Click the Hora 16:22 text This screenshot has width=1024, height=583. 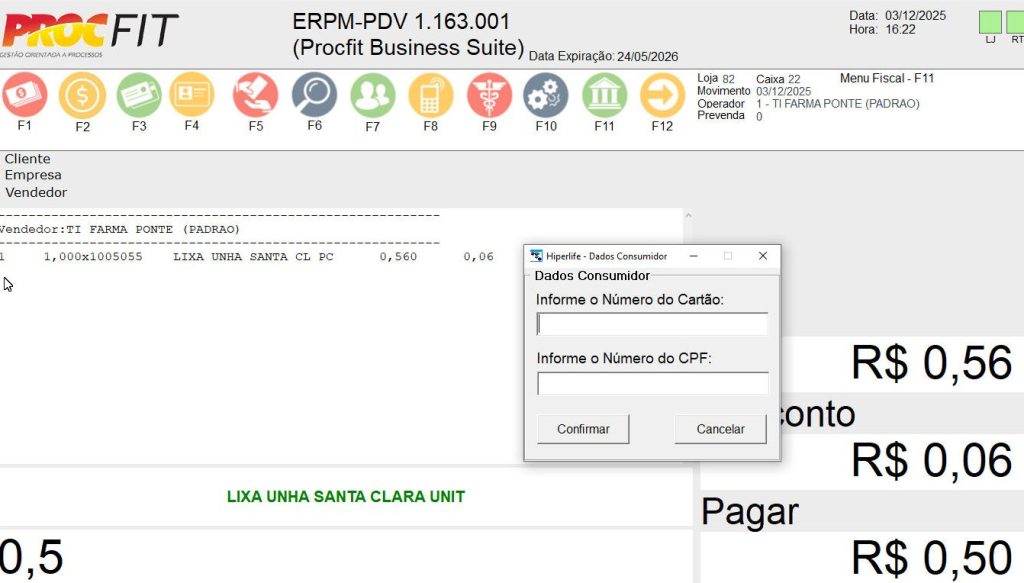tap(882, 29)
